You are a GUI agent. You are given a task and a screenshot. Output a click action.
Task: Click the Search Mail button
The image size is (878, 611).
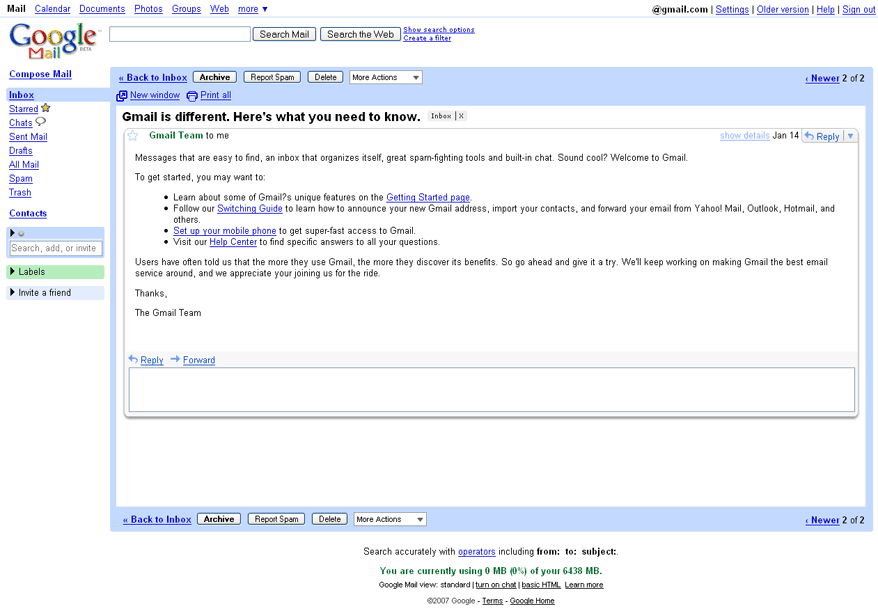click(x=284, y=34)
